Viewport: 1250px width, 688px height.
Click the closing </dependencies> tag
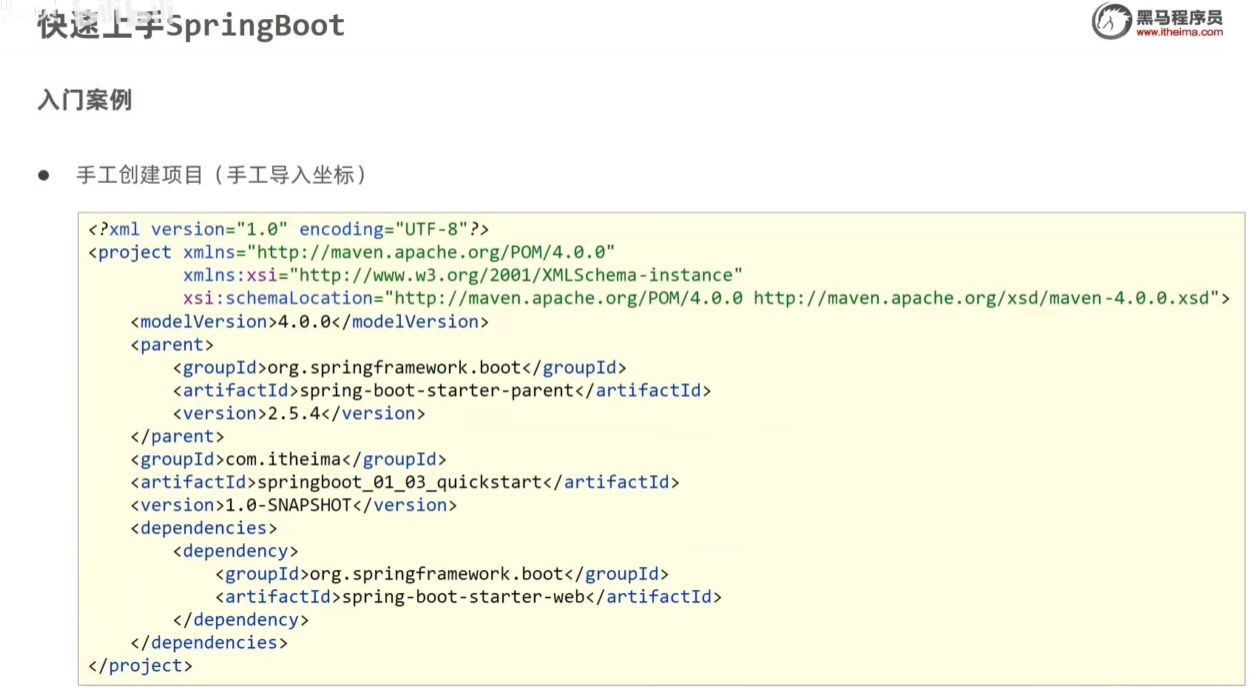pos(209,643)
